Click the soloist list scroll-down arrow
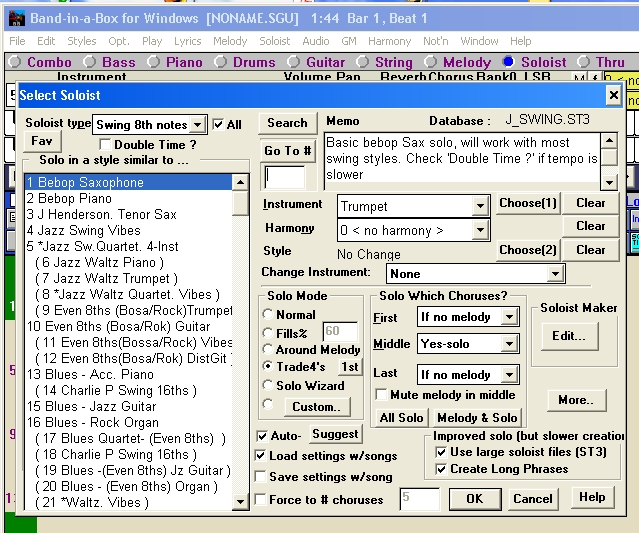Viewport: 639px width, 533px height. point(240,502)
